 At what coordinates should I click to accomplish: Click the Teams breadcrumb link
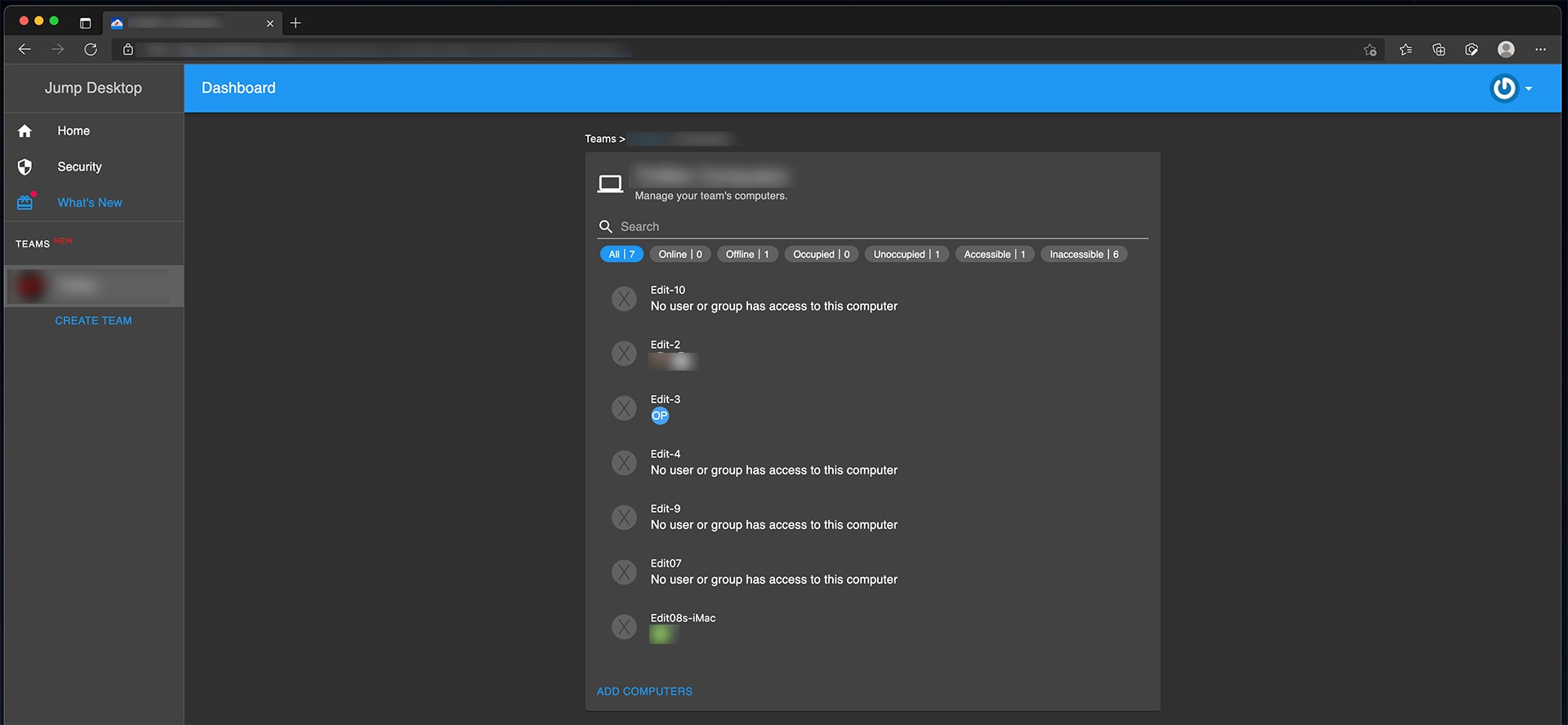(600, 139)
